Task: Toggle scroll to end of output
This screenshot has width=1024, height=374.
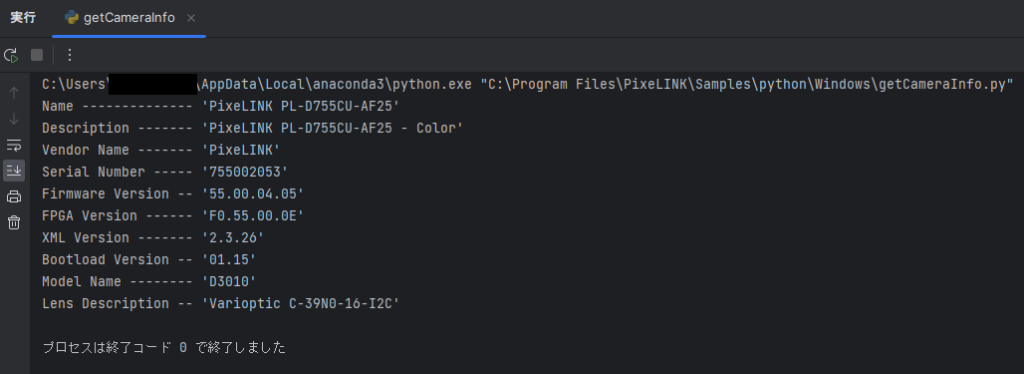Action: click(14, 170)
